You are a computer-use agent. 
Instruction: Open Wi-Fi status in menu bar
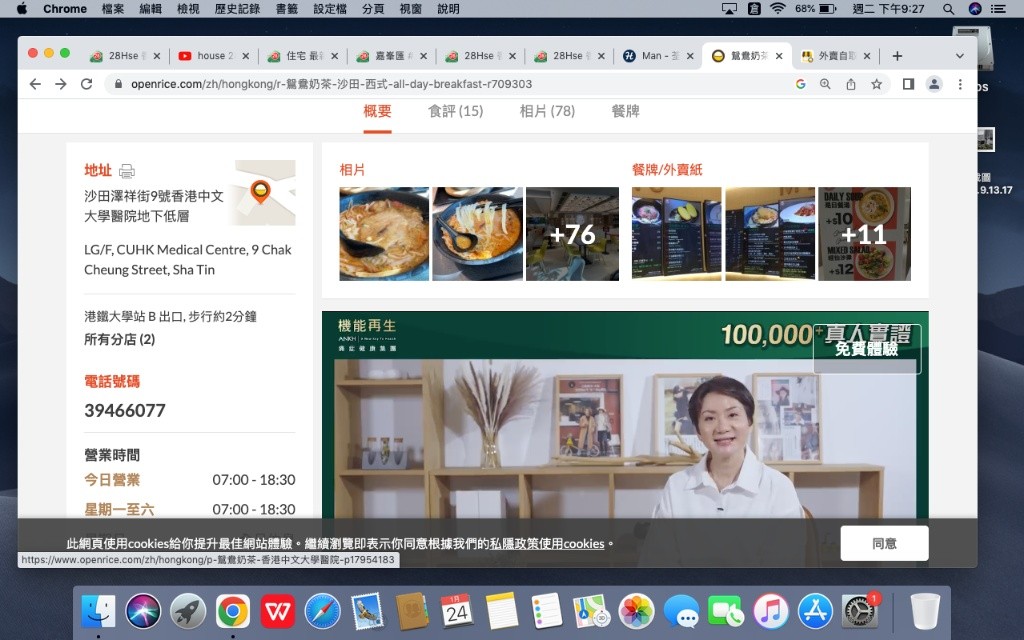click(777, 8)
